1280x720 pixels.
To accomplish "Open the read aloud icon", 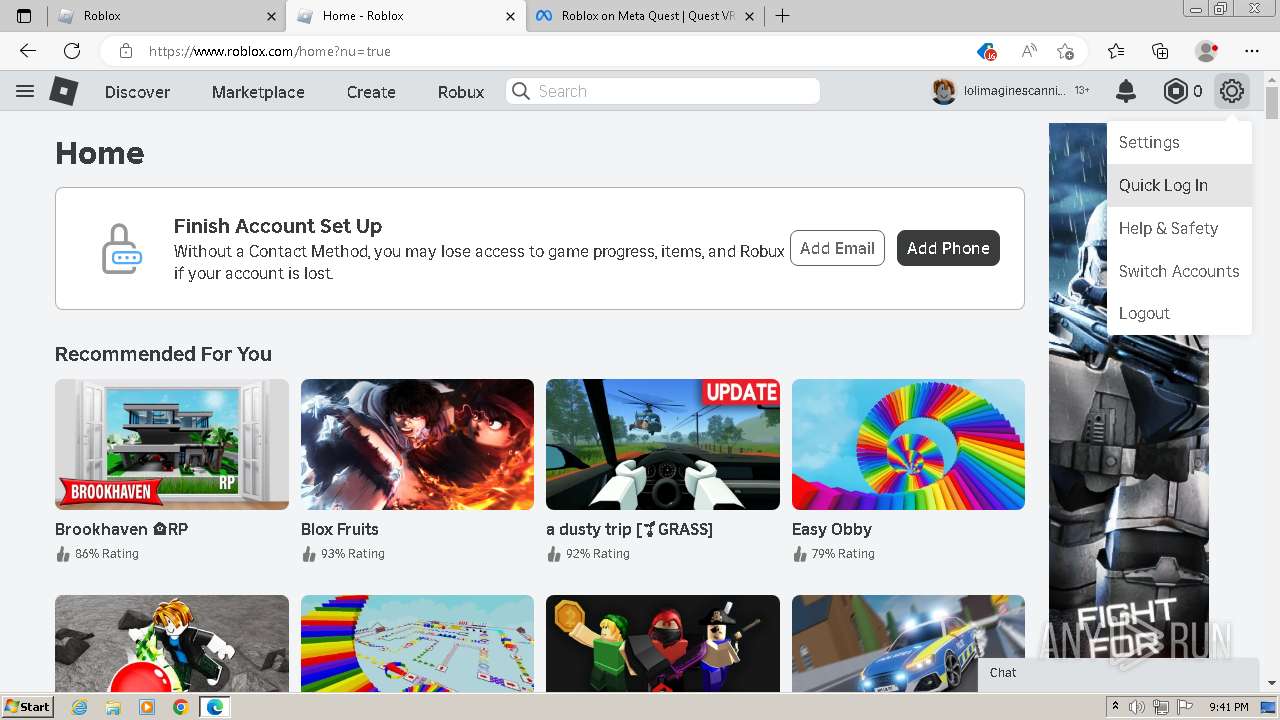I will (x=1029, y=51).
